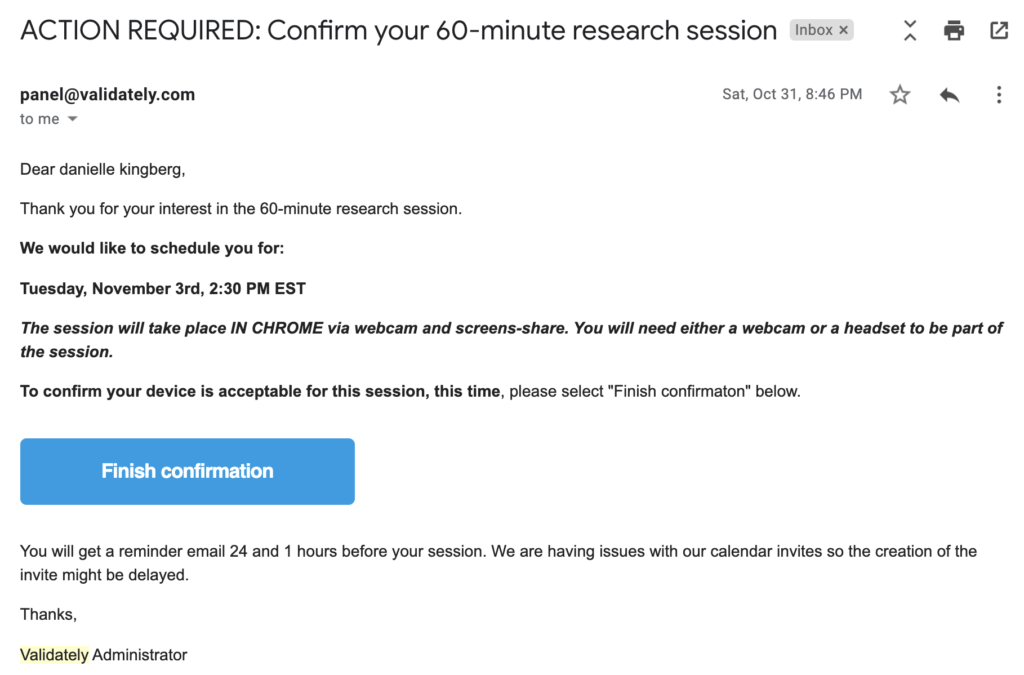Click the email date Sat, Oct 31
1024x675 pixels.
coord(792,95)
